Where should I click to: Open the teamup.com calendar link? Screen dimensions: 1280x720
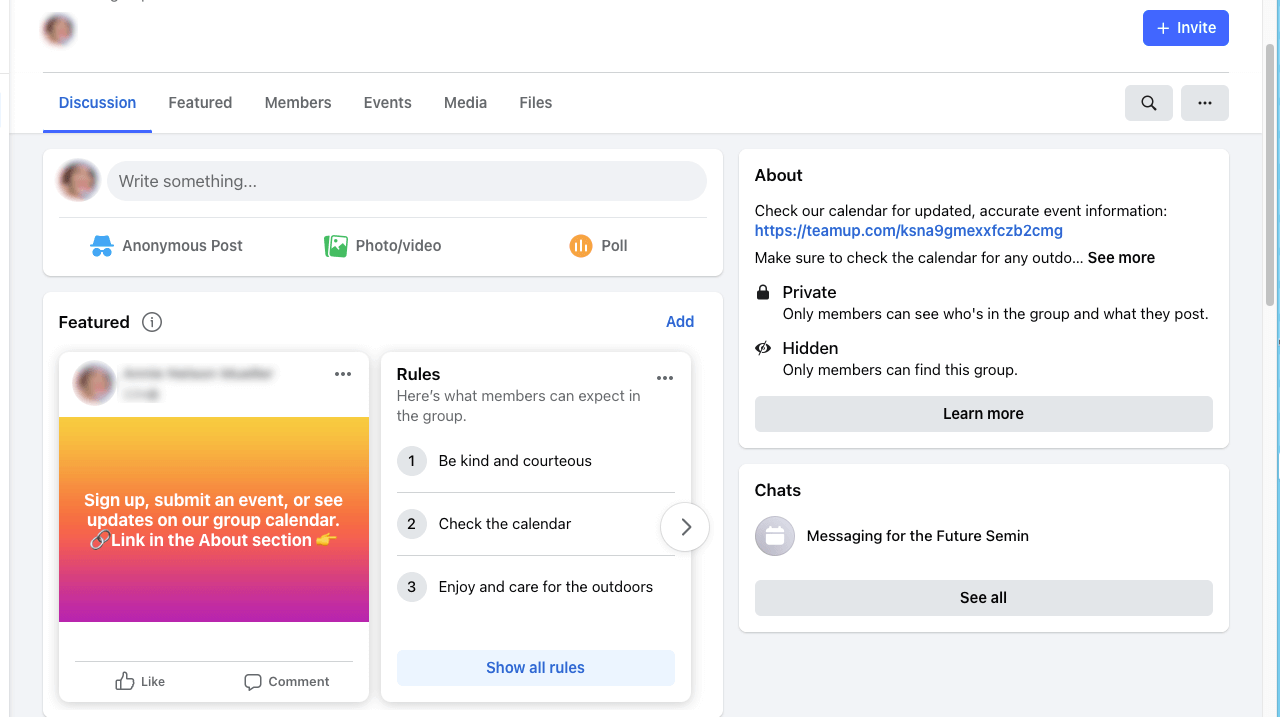(909, 231)
